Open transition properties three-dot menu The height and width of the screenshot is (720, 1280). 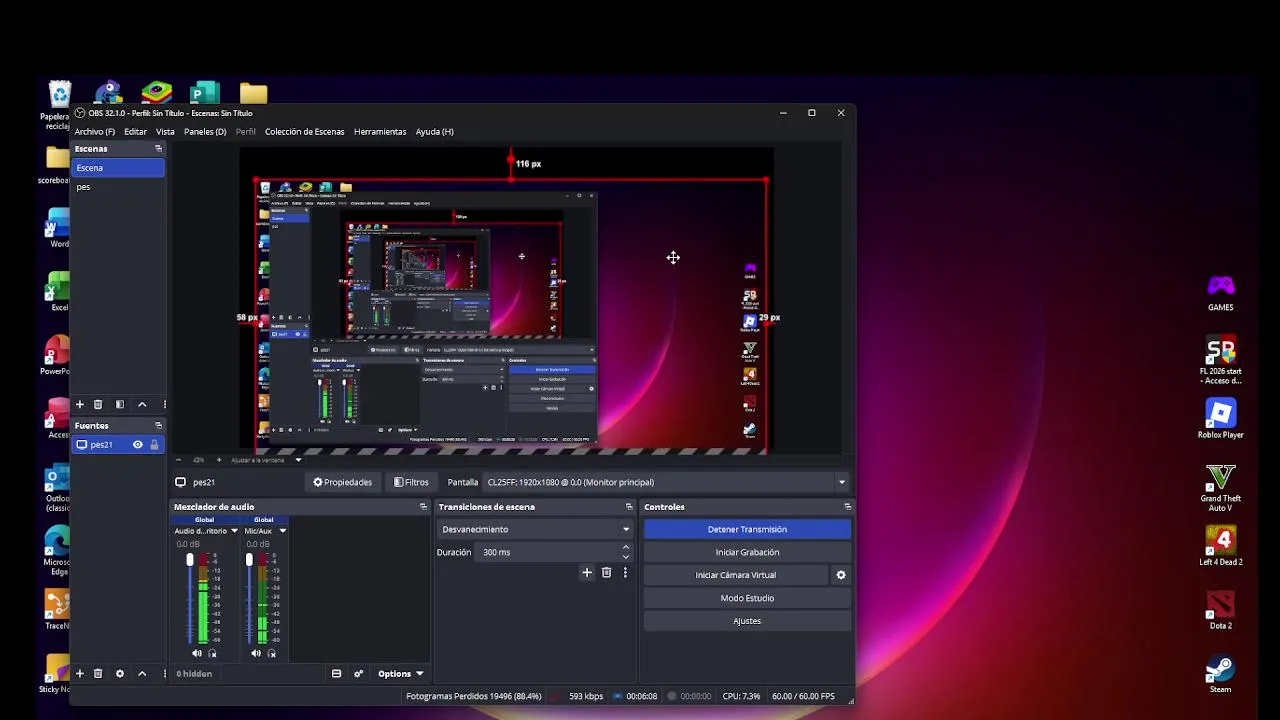pyautogui.click(x=625, y=573)
